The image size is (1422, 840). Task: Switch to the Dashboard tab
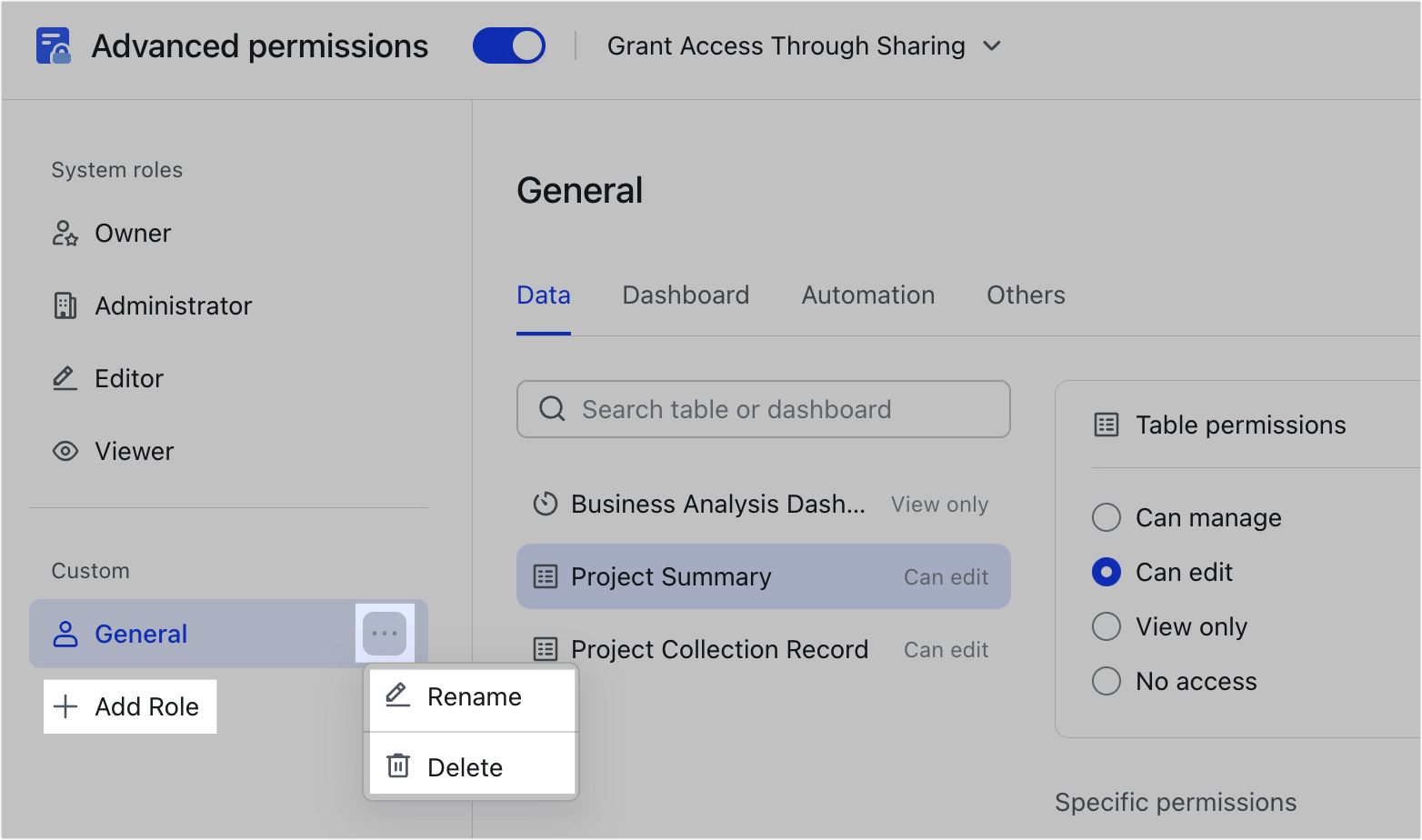tap(685, 295)
